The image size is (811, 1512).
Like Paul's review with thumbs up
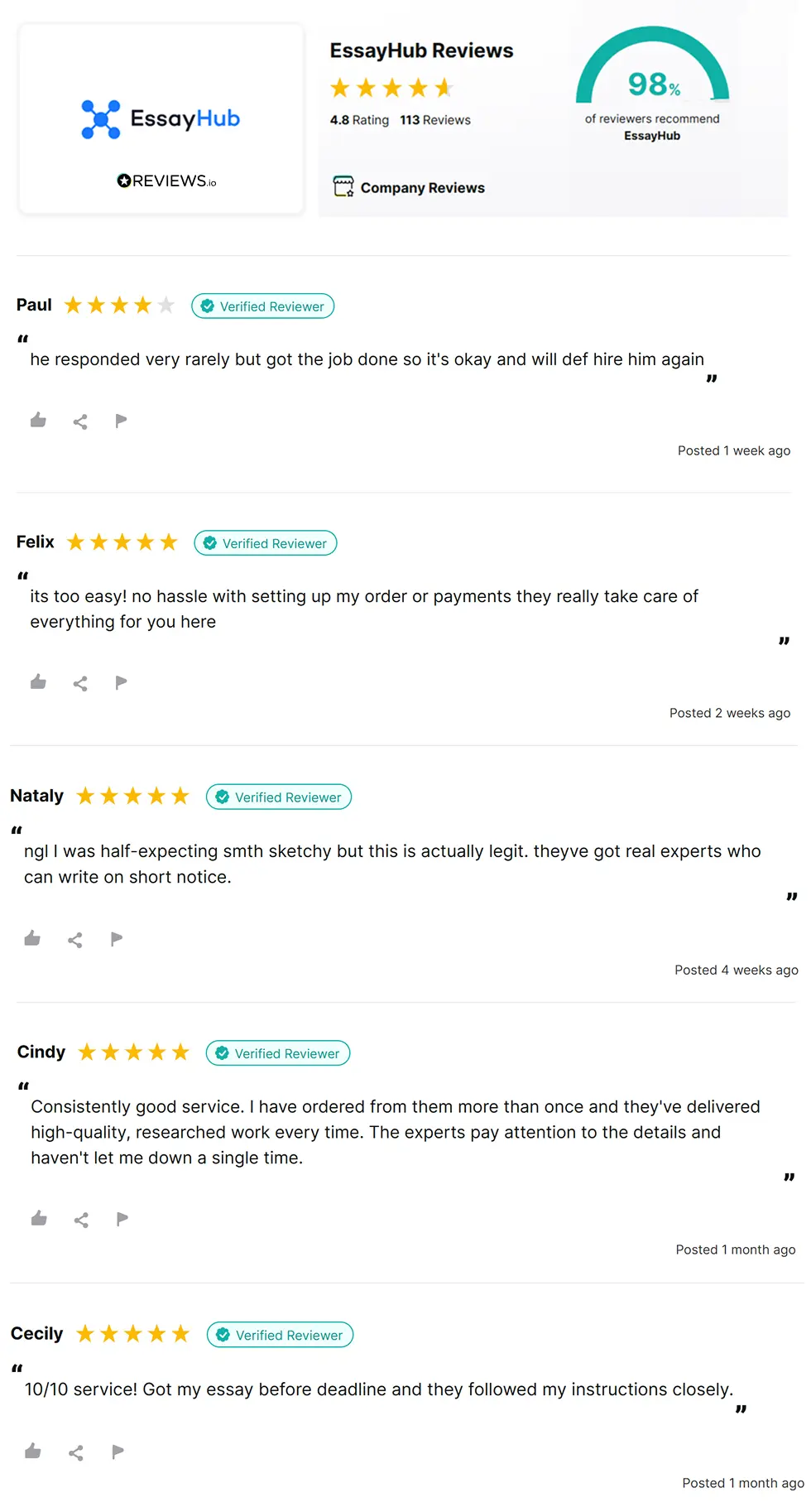tap(38, 421)
